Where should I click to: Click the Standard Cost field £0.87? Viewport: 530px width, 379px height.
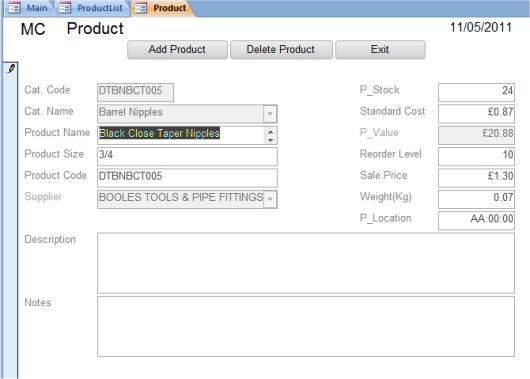click(476, 114)
